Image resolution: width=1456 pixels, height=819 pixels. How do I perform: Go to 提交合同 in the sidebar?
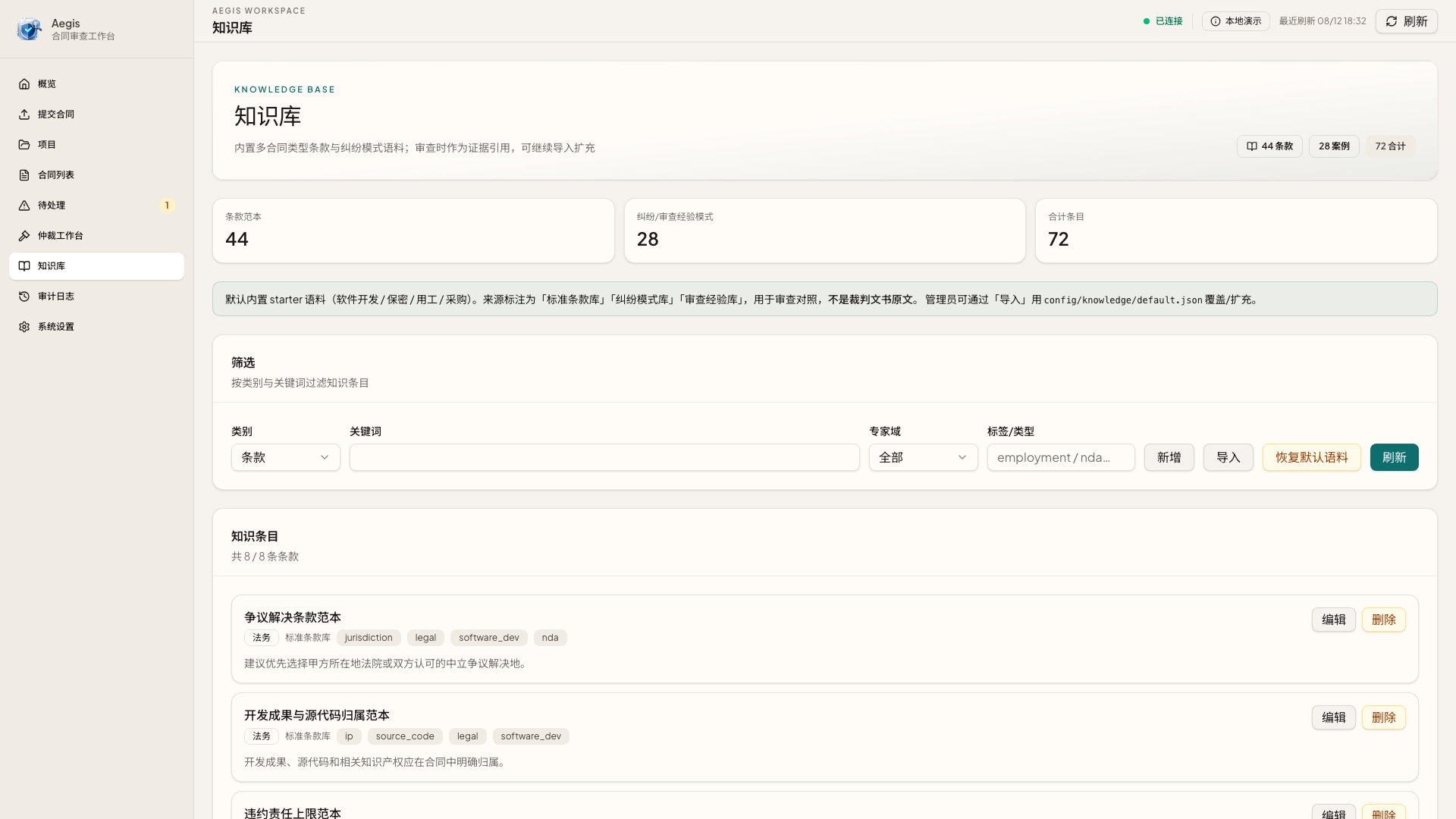coord(96,115)
